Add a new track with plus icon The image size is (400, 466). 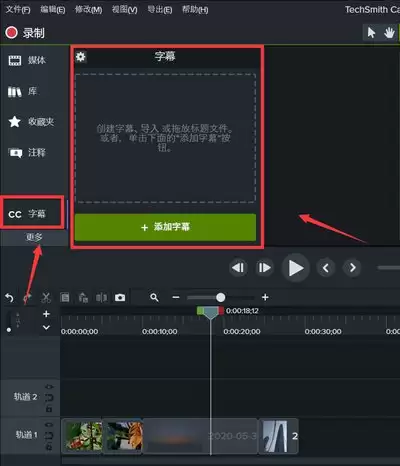(46, 314)
